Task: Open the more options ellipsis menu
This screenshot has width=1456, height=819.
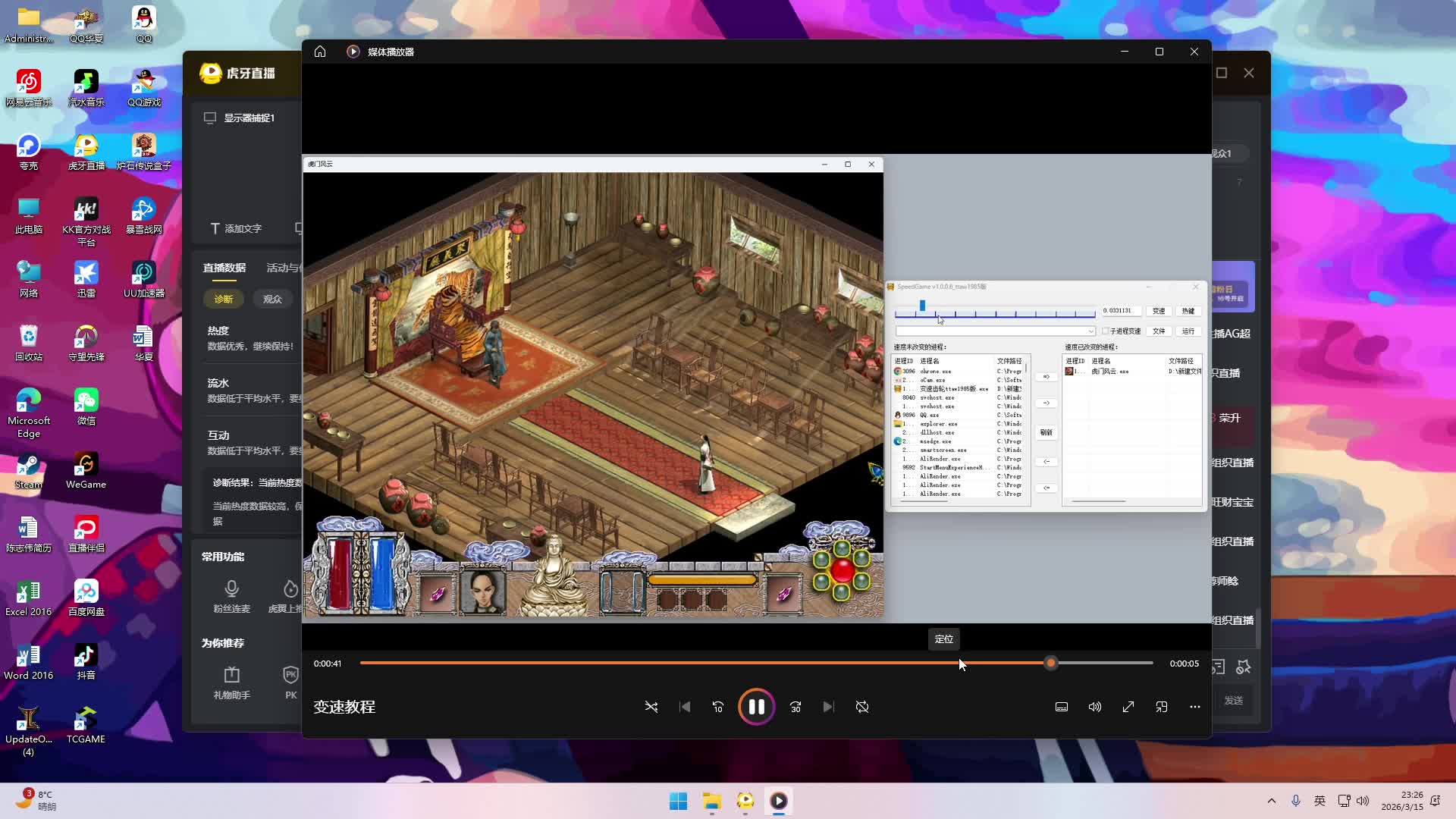Action: coord(1195,707)
